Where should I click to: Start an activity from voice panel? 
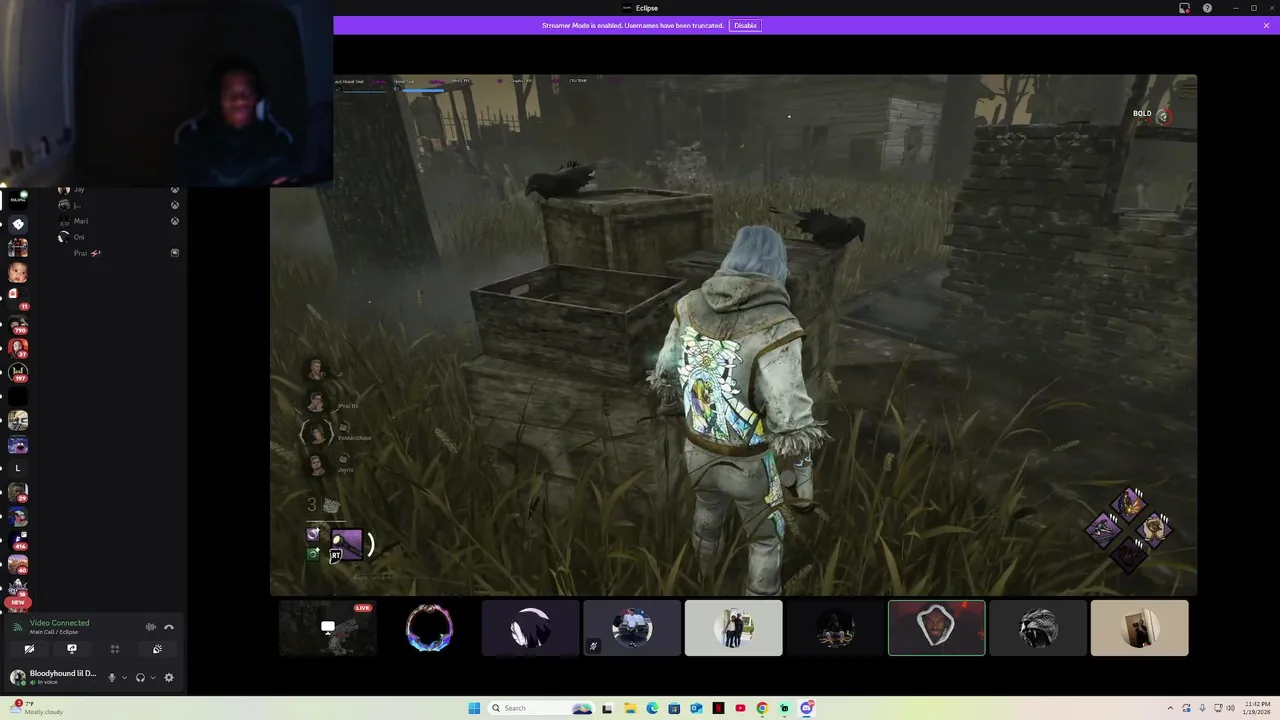(x=115, y=649)
